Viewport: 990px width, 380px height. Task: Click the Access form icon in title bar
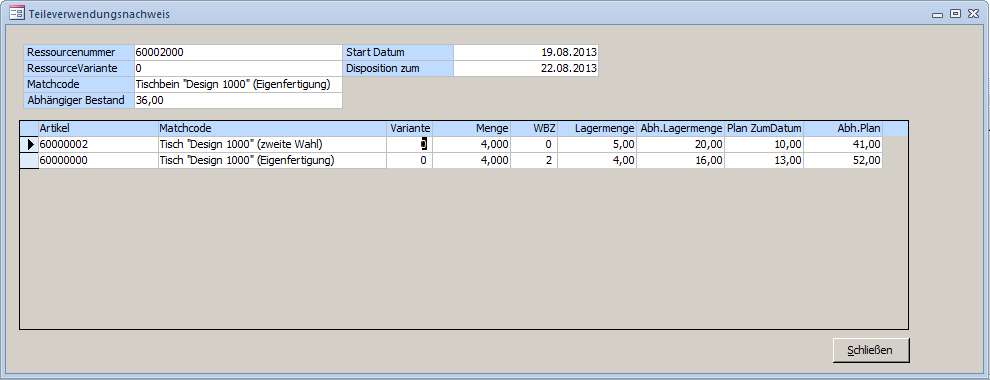coord(16,13)
